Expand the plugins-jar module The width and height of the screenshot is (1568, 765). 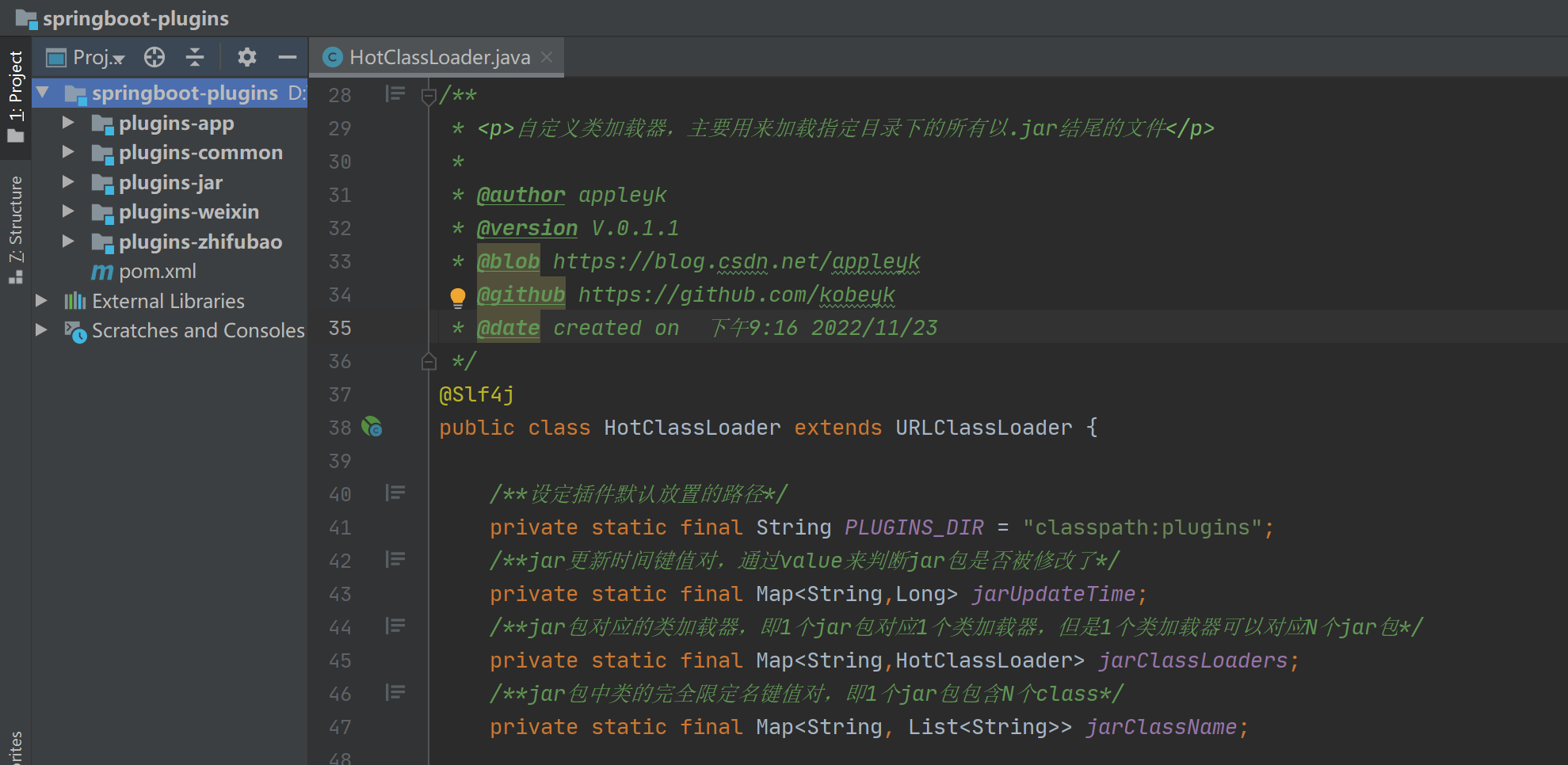click(x=68, y=182)
